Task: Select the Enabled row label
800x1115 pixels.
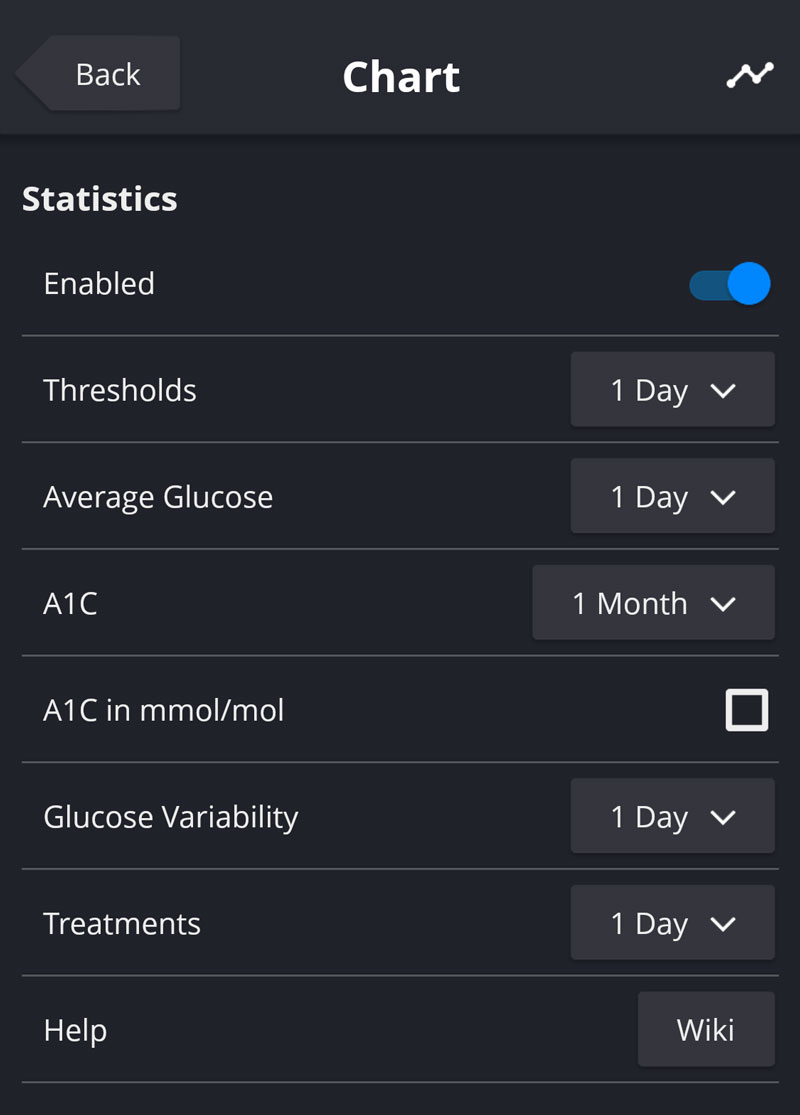Action: (x=99, y=284)
